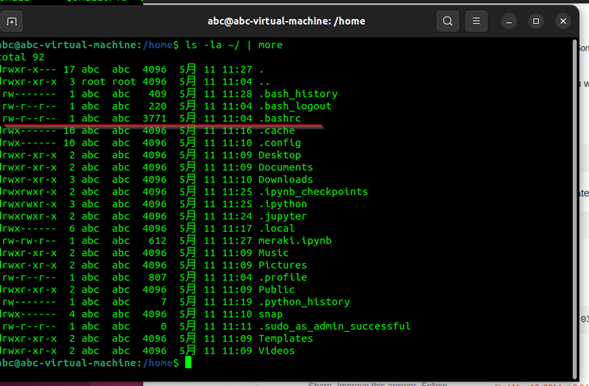Screen dimensions: 589x386
Task: Click the 'total 92' output line
Action: (22, 57)
